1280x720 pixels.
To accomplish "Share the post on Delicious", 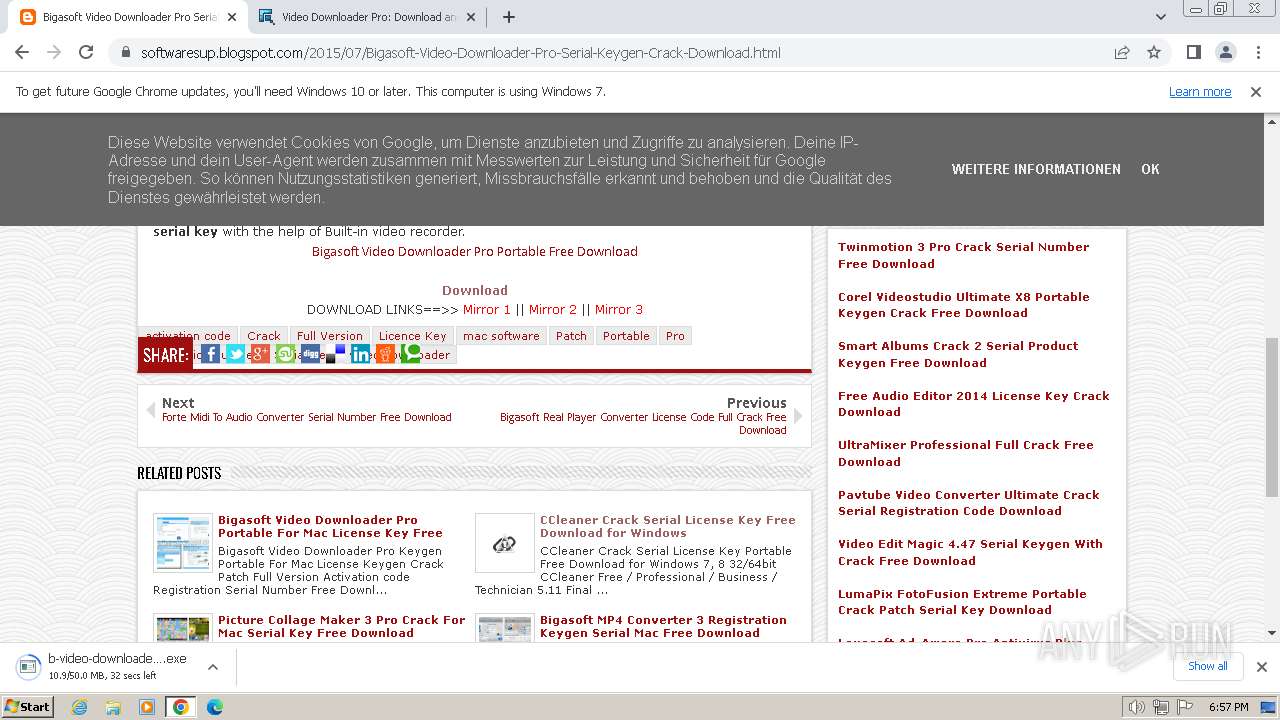I will pos(335,354).
